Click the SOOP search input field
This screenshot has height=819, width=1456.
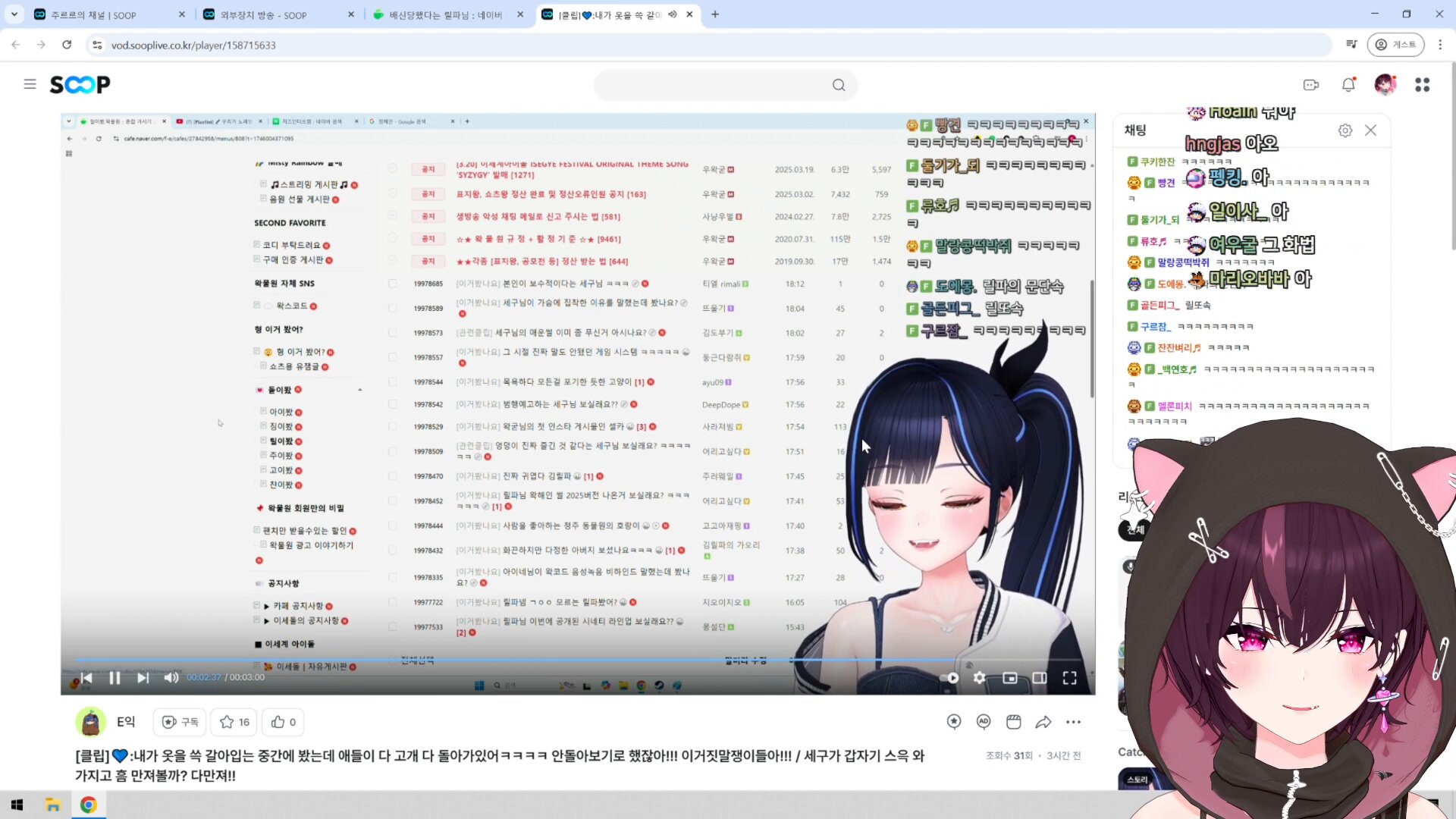[713, 85]
